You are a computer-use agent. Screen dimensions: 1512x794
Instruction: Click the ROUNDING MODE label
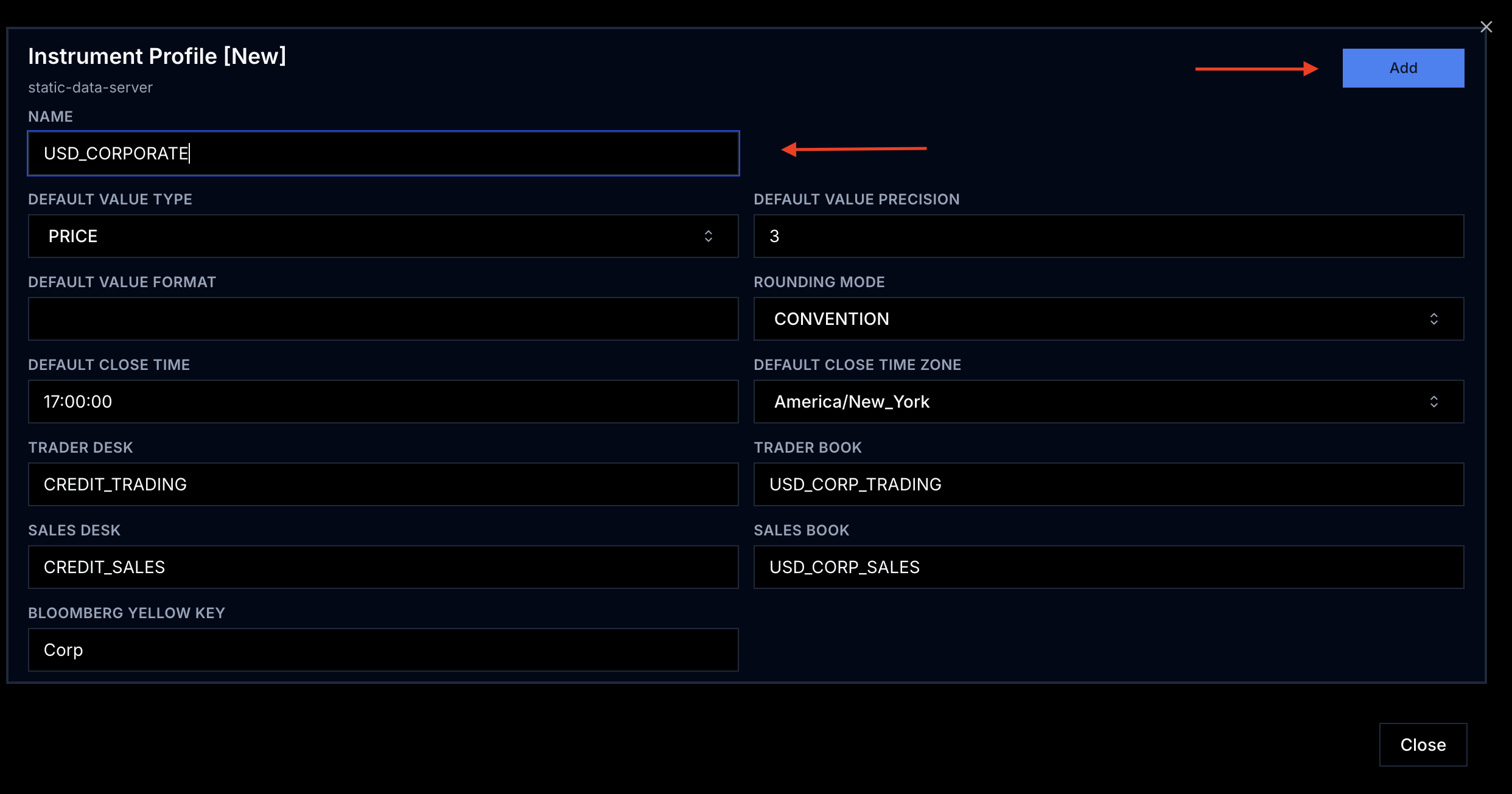click(x=819, y=282)
